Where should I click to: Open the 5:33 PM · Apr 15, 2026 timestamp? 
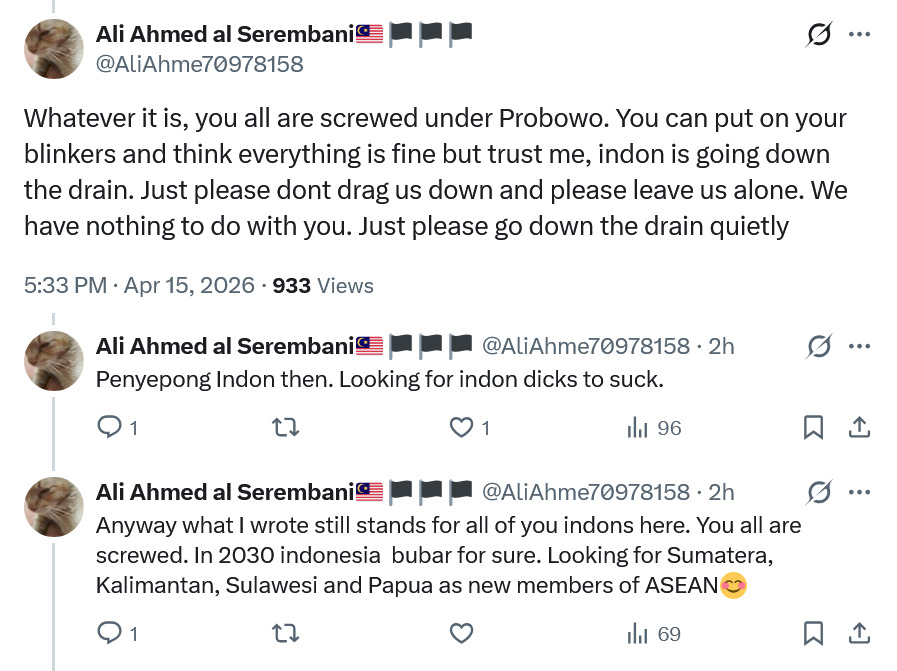pos(139,286)
